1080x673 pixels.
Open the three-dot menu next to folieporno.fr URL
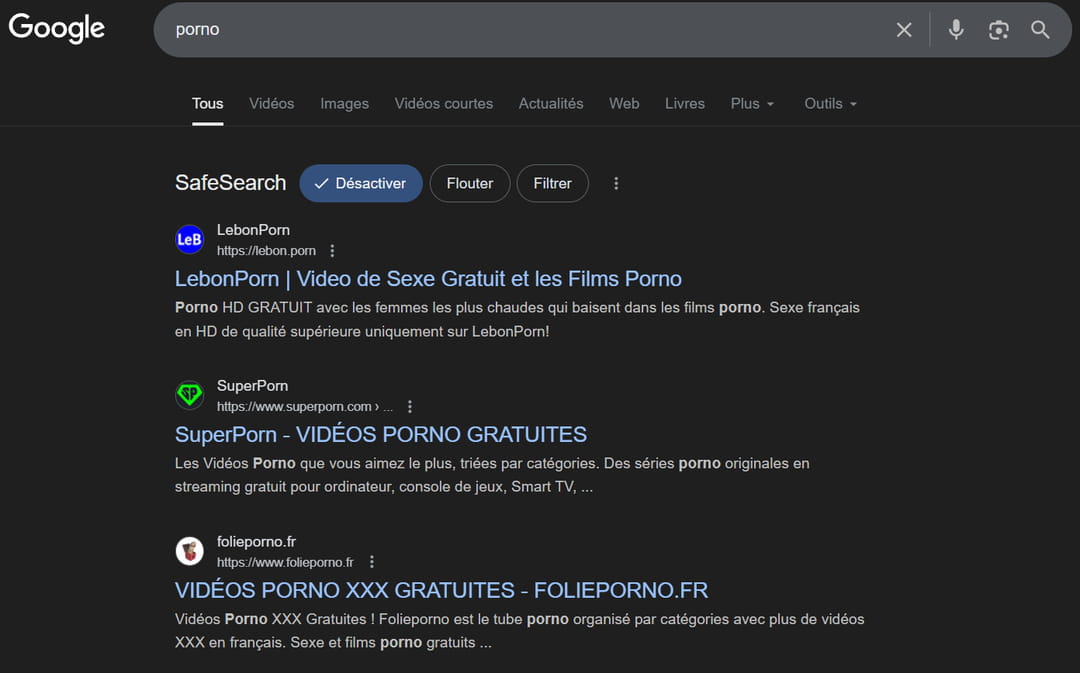(x=371, y=562)
